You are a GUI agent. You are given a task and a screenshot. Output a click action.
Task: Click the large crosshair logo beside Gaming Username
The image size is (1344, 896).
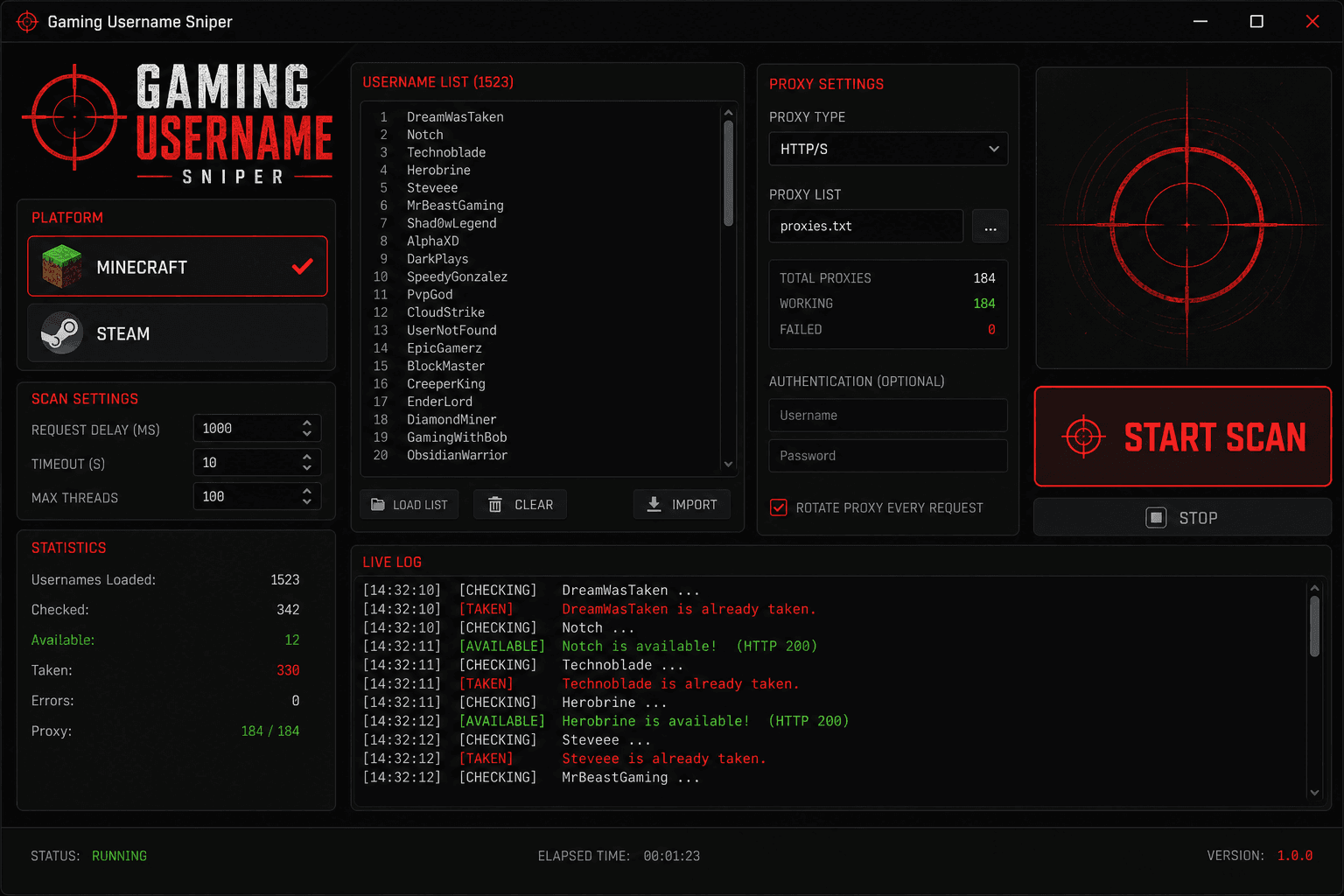74,117
